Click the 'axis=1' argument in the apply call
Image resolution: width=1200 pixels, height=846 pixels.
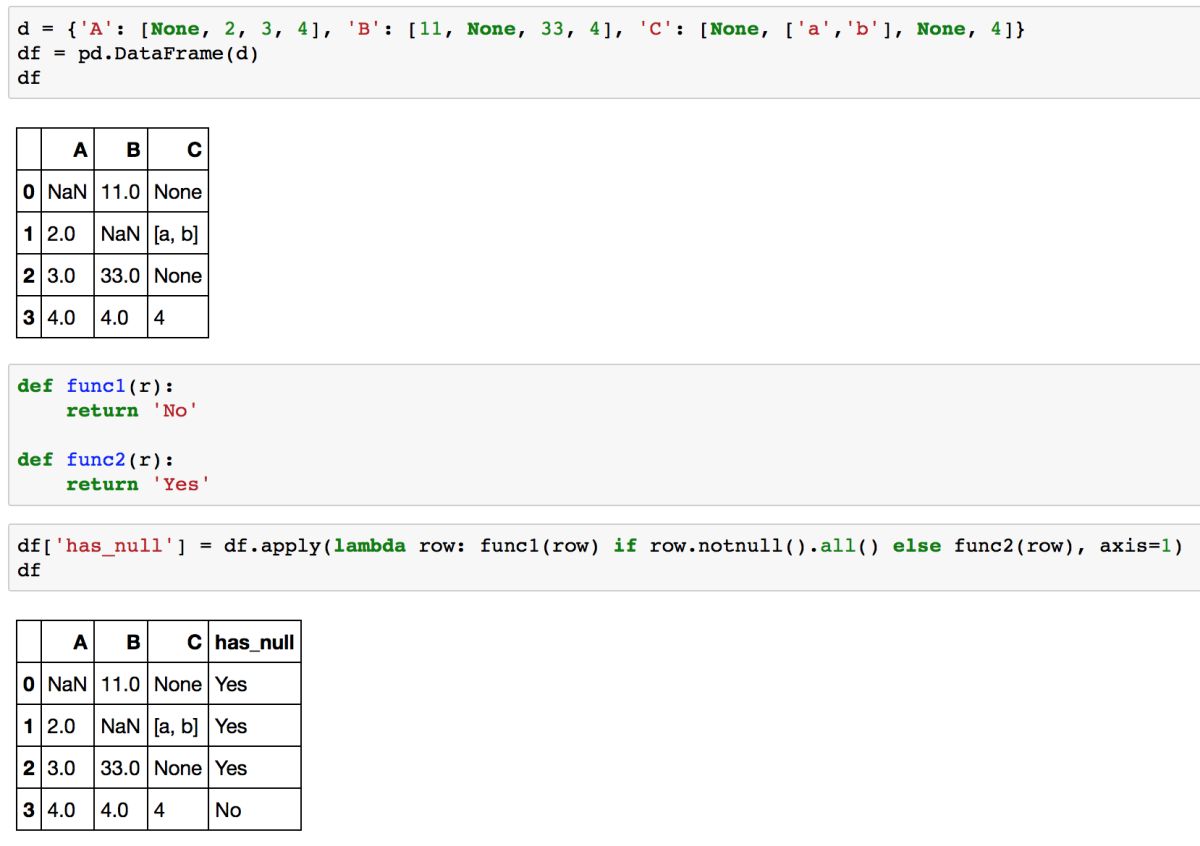(1135, 546)
